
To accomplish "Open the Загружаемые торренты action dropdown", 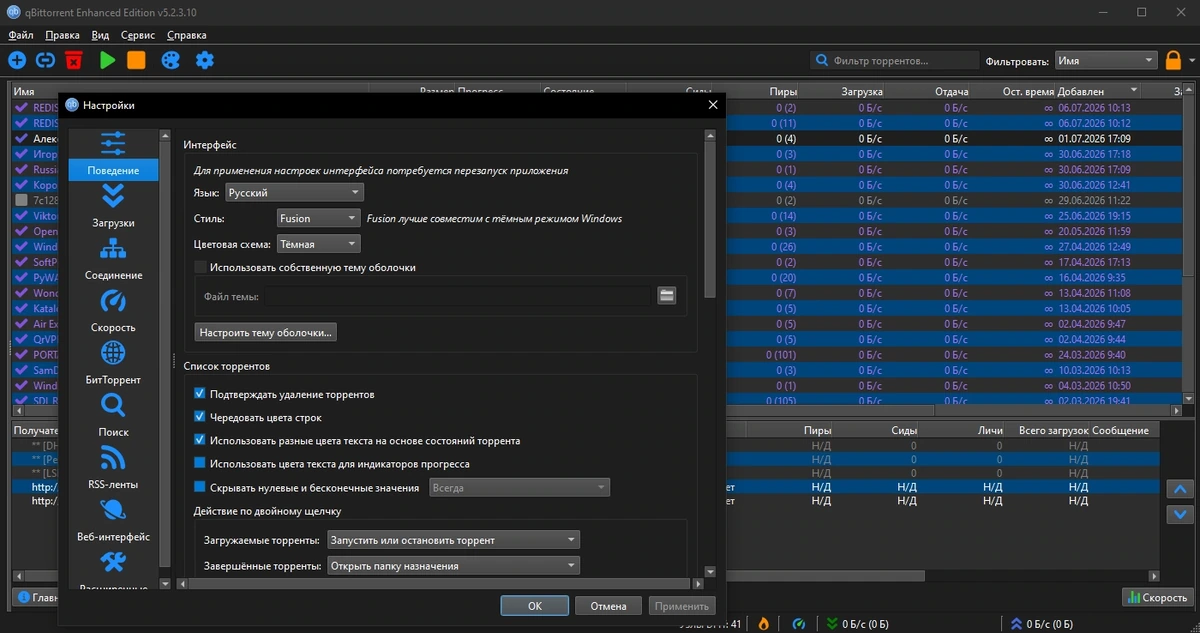I will tap(454, 540).
